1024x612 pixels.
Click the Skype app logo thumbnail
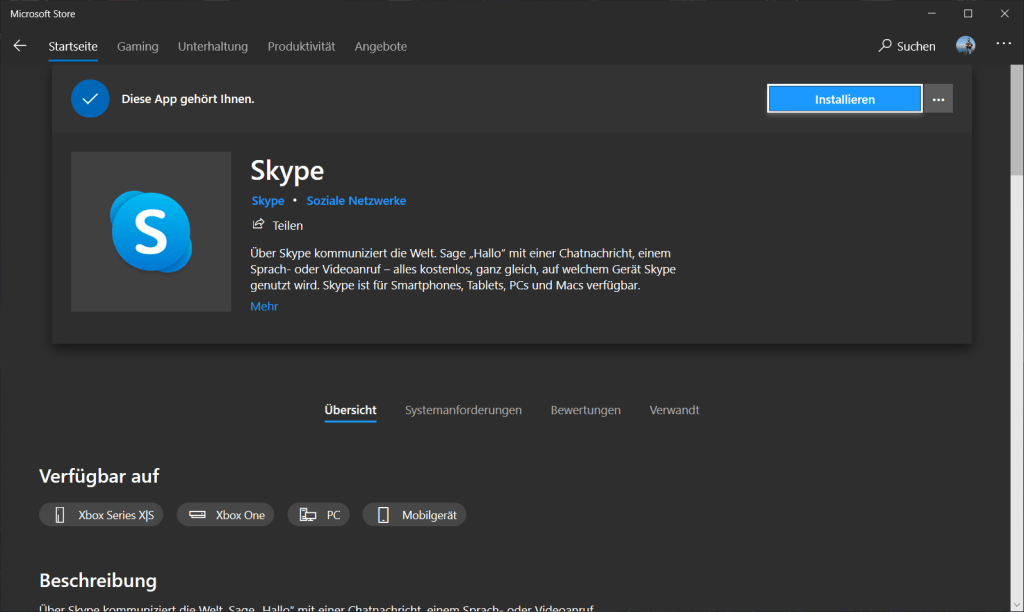(x=151, y=232)
